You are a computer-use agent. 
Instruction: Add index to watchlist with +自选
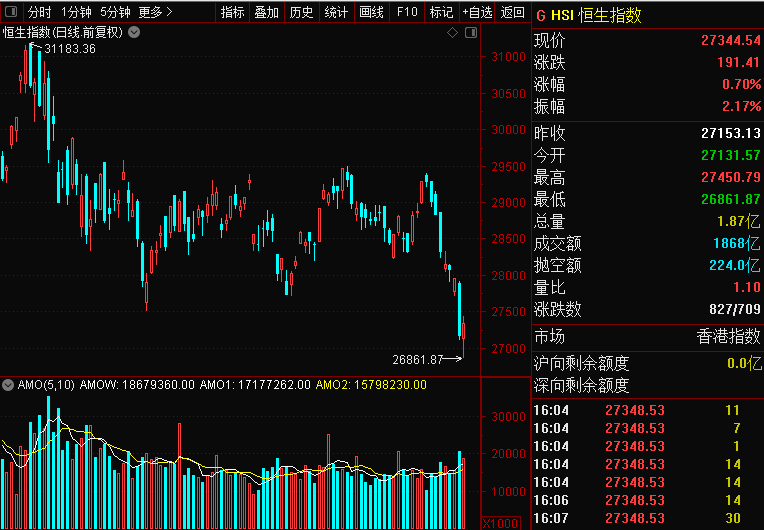coord(478,12)
